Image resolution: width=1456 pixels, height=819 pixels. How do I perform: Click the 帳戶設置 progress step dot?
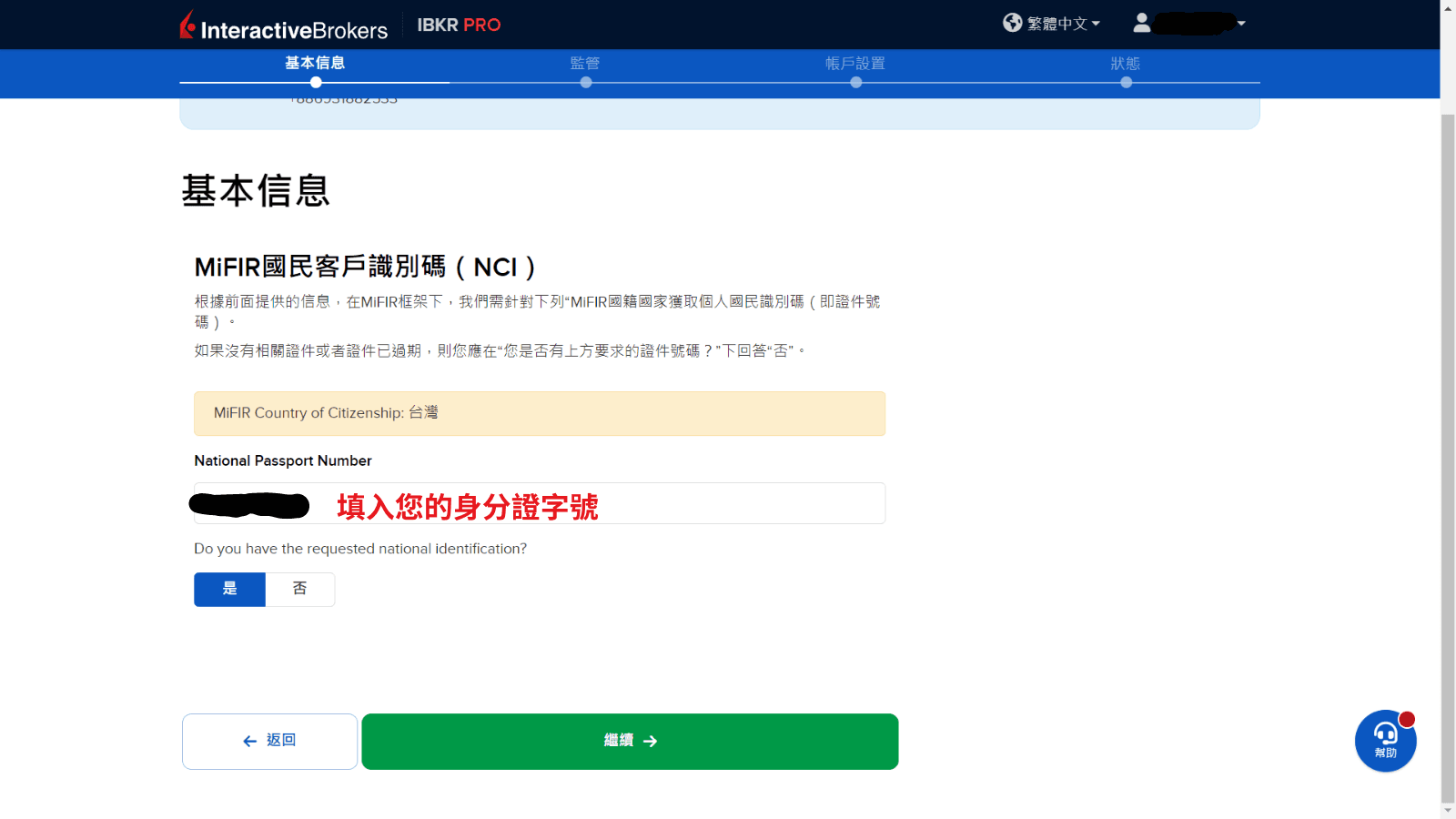[855, 82]
